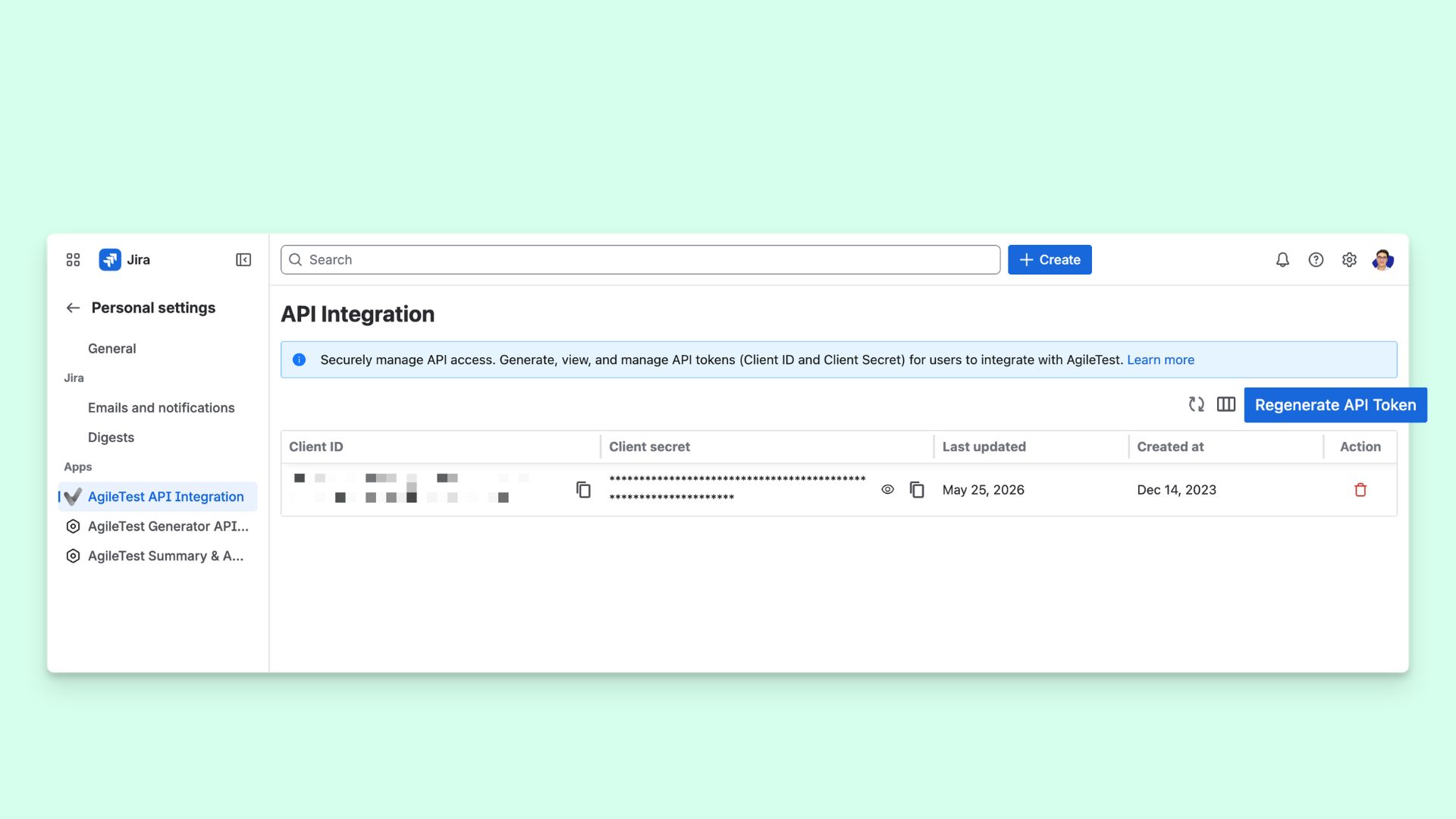
Task: Focus the Search field
Action: pos(640,260)
